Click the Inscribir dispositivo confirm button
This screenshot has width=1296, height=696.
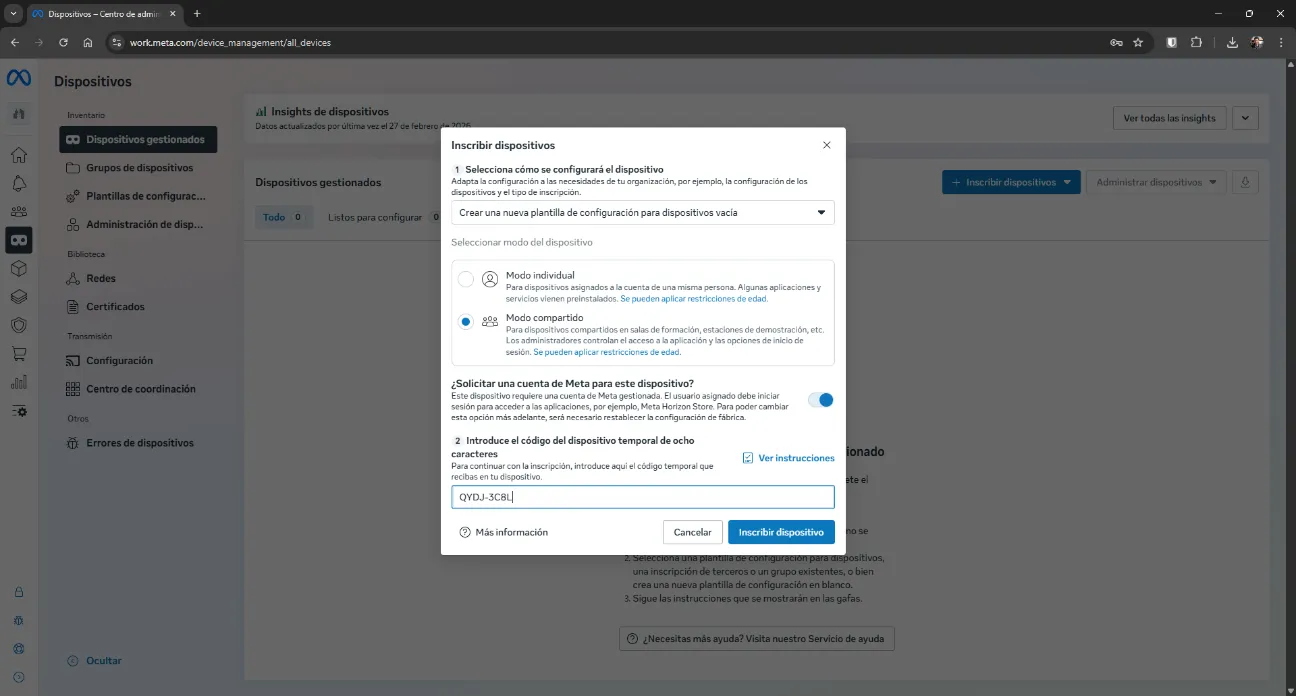click(781, 532)
